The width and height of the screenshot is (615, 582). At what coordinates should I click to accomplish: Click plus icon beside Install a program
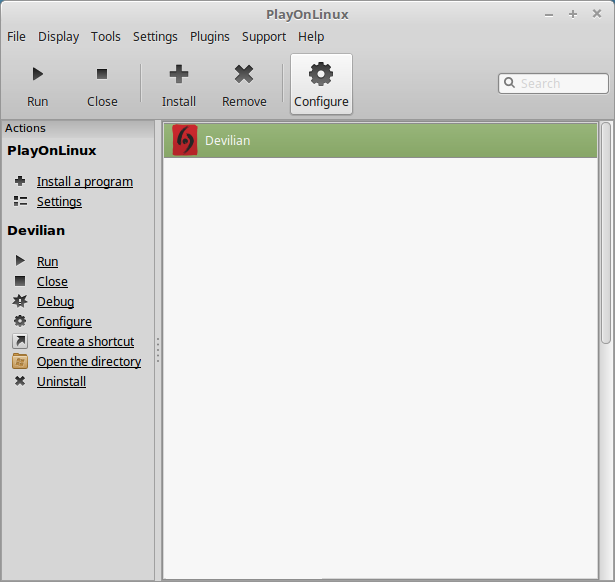coord(20,181)
